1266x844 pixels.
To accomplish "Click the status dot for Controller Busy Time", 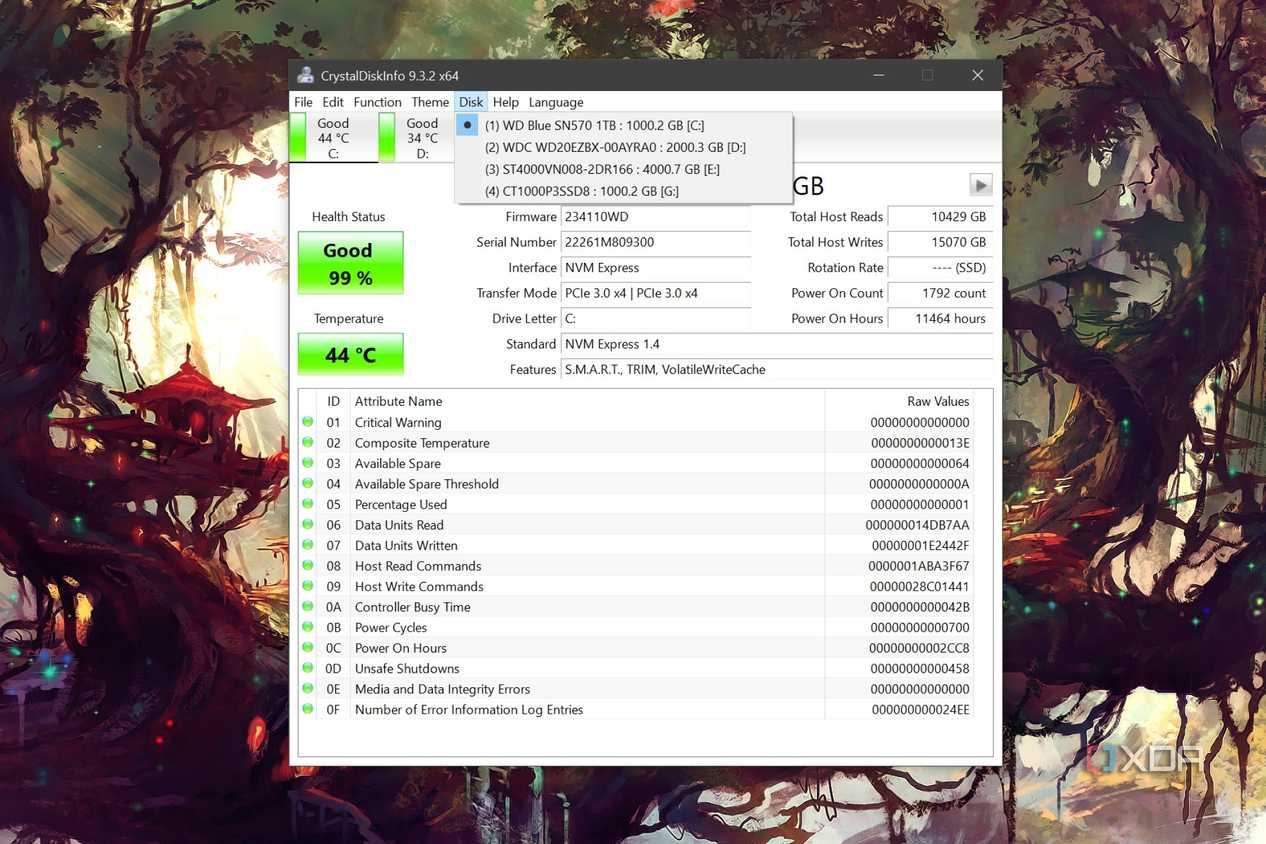I will click(x=308, y=607).
